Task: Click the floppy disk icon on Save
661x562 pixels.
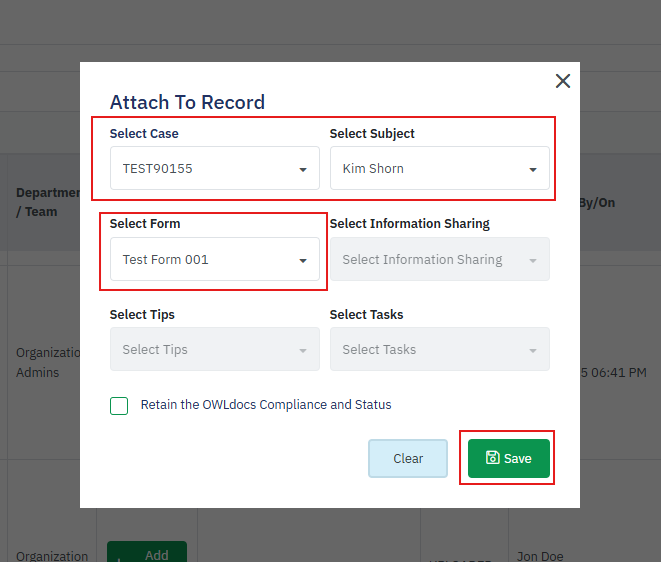Action: (x=492, y=458)
